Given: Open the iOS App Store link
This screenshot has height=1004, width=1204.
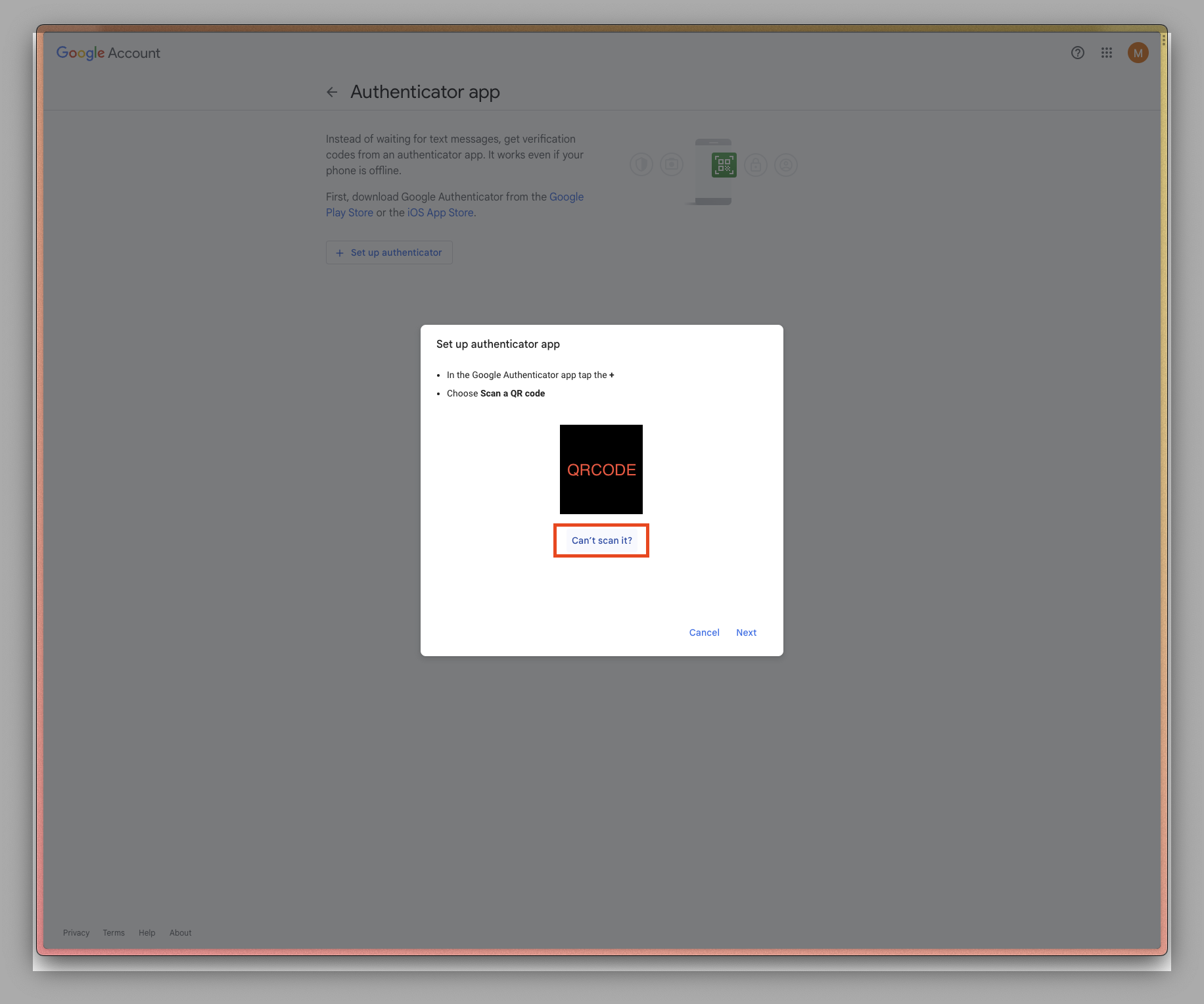Looking at the screenshot, I should point(440,212).
